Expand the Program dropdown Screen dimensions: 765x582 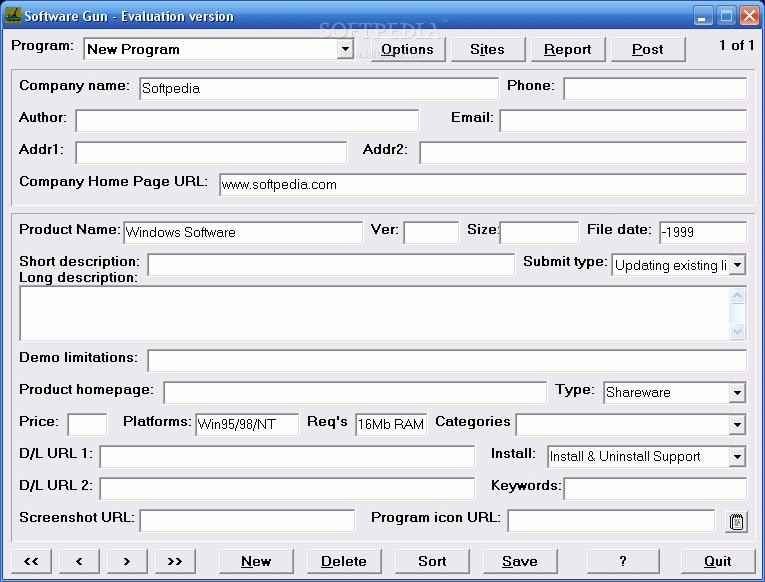click(x=345, y=49)
